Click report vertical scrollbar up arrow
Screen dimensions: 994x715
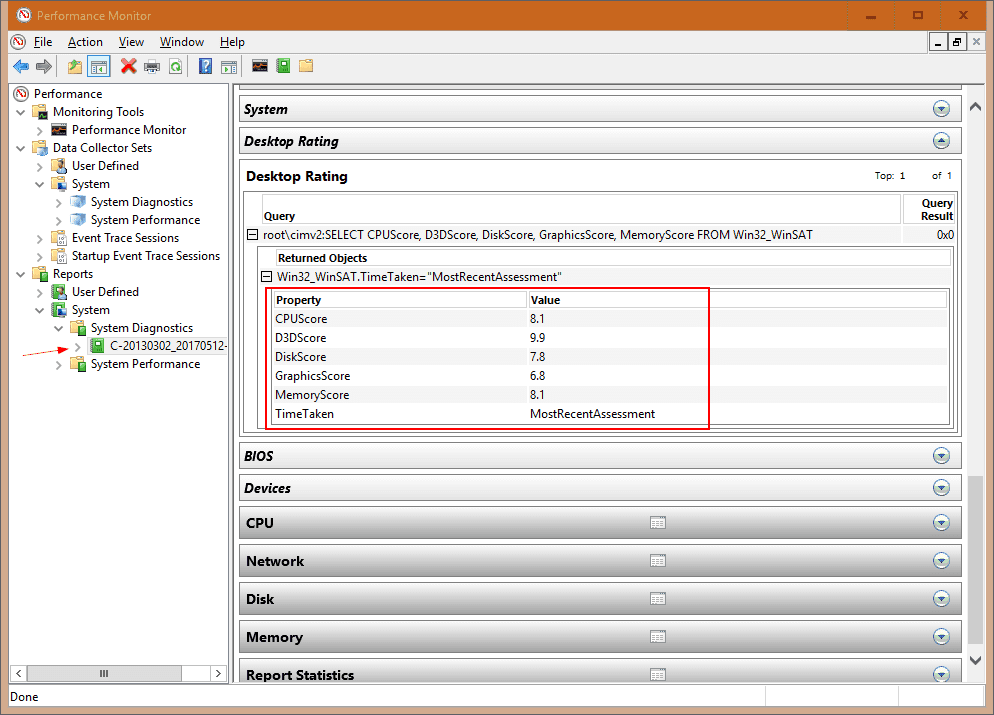point(976,107)
